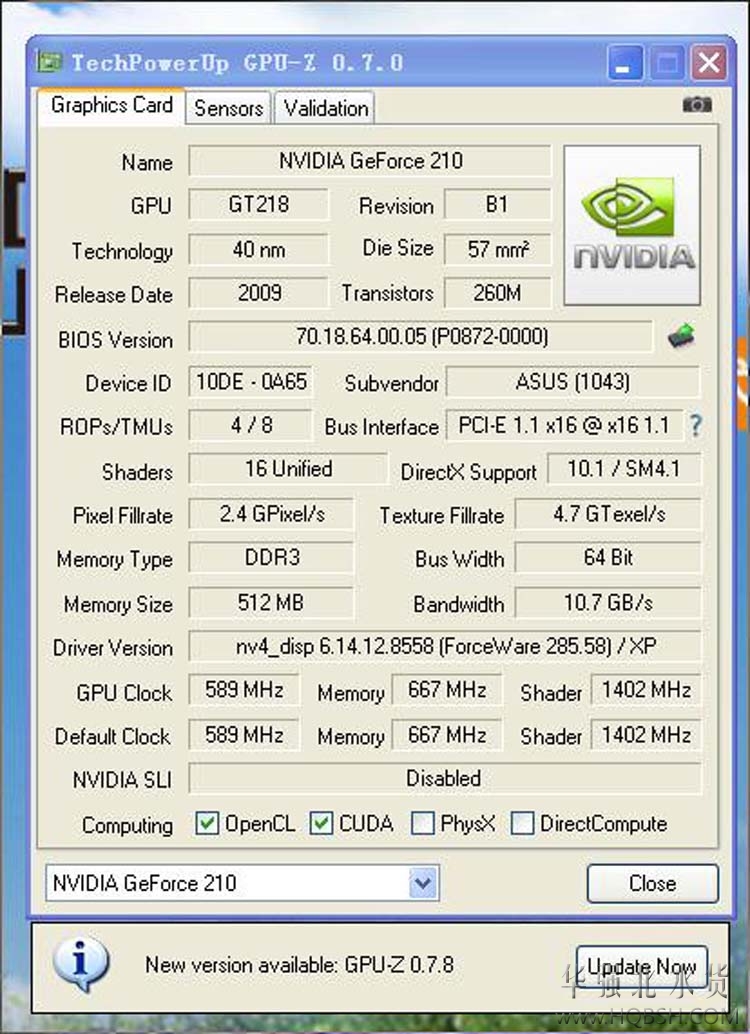Toggle the PhysX checkbox
Image resolution: width=750 pixels, height=1034 pixels.
[422, 823]
